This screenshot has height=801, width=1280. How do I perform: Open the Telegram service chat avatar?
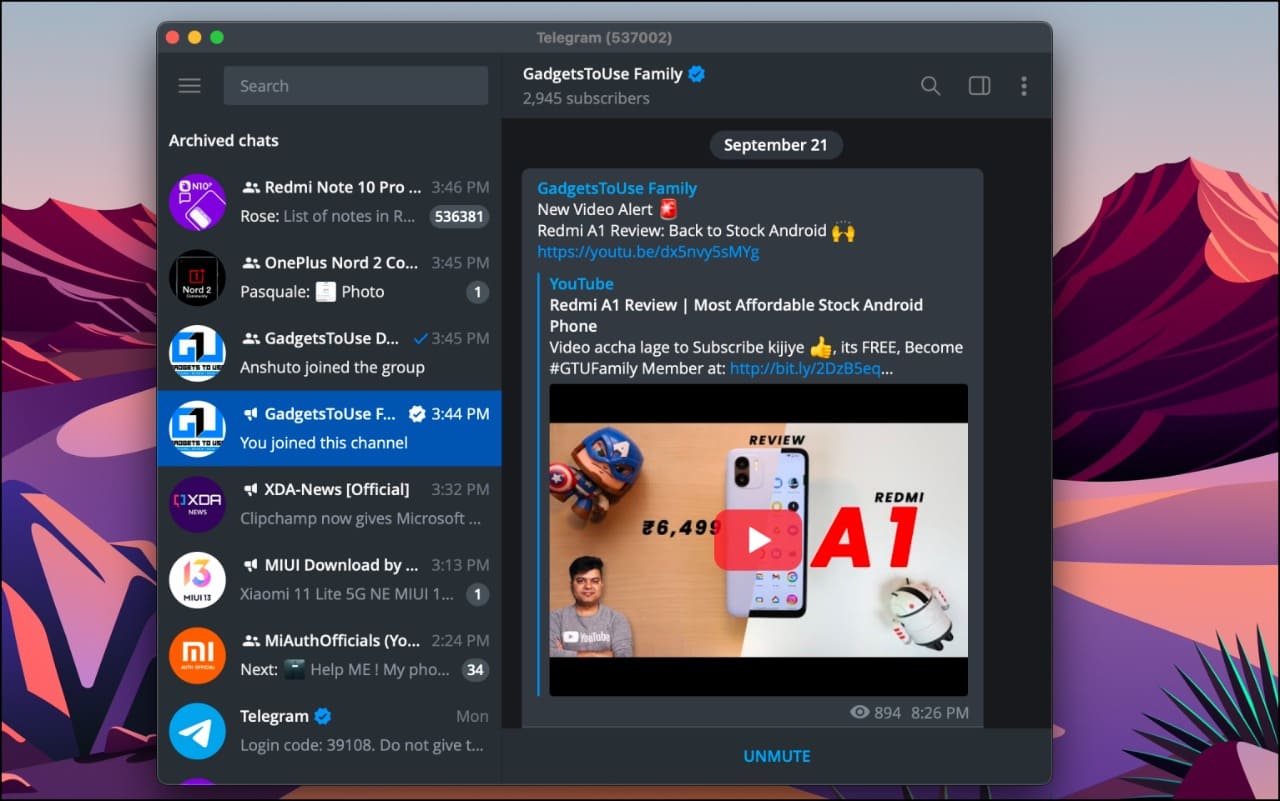point(197,731)
